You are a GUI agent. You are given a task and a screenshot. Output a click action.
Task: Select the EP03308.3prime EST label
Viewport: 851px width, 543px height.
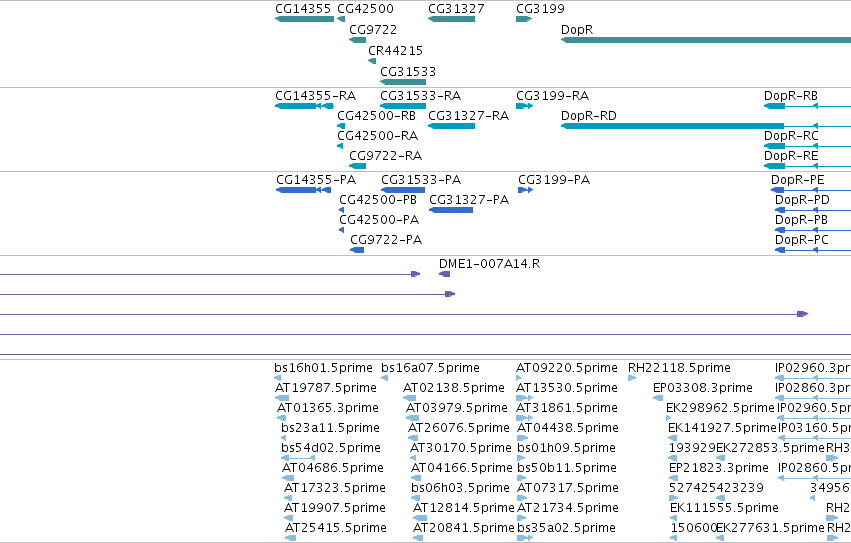click(702, 388)
